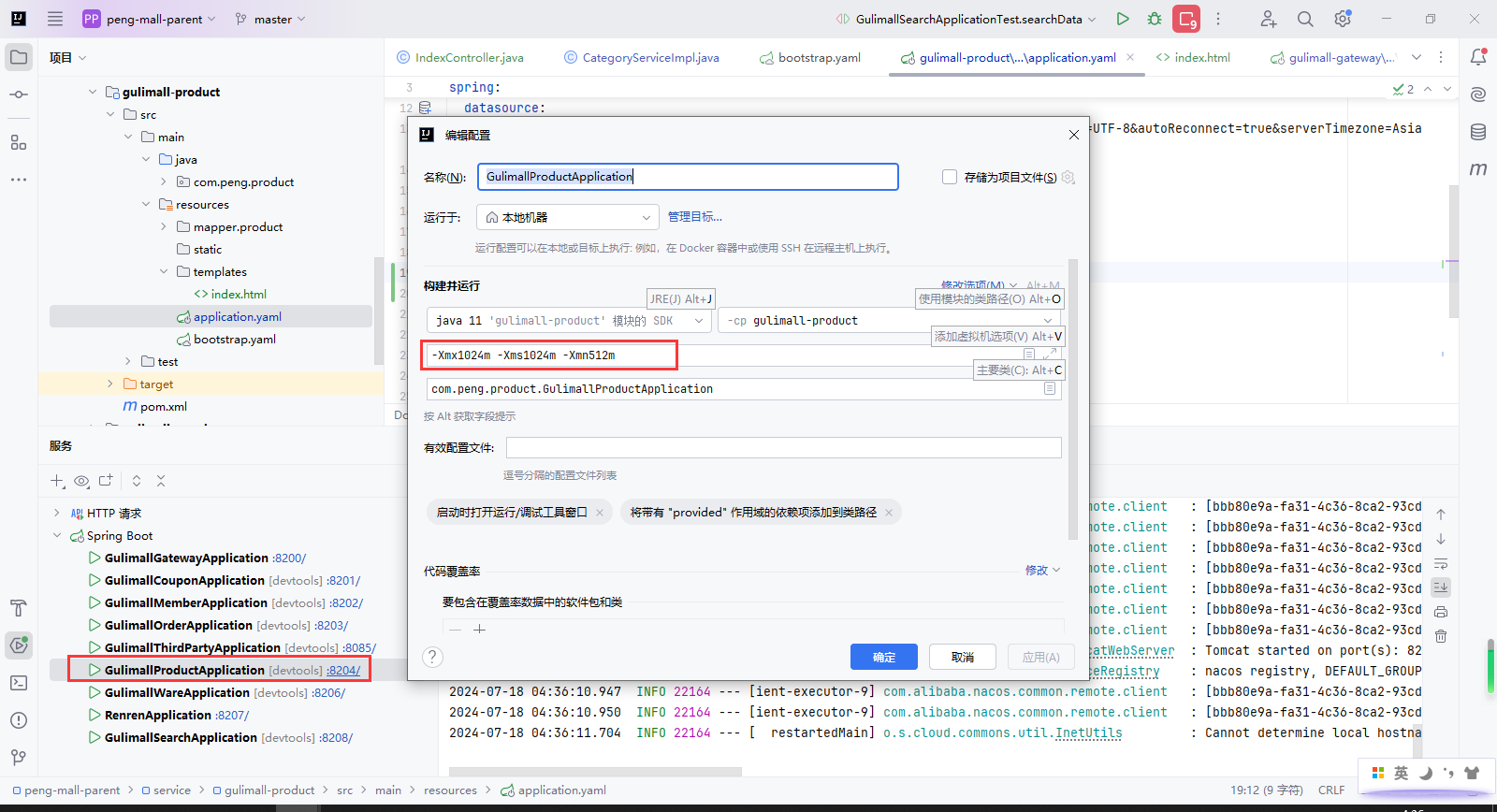
Task: Open the run-on local machine dropdown
Action: pyautogui.click(x=568, y=217)
